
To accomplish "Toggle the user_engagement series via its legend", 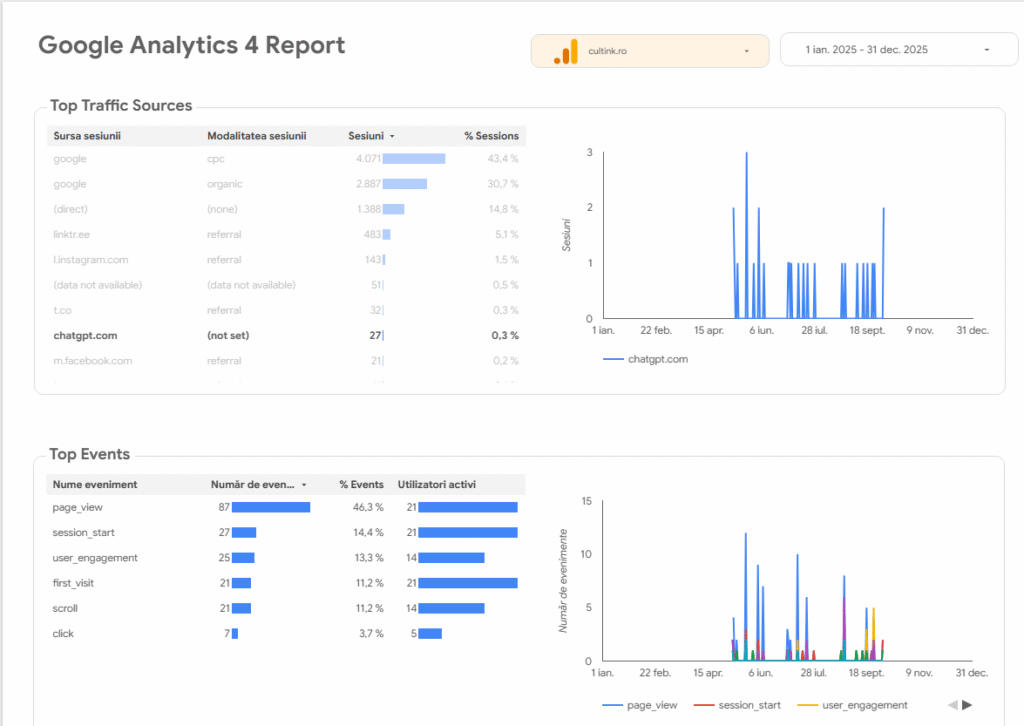I will click(x=852, y=704).
